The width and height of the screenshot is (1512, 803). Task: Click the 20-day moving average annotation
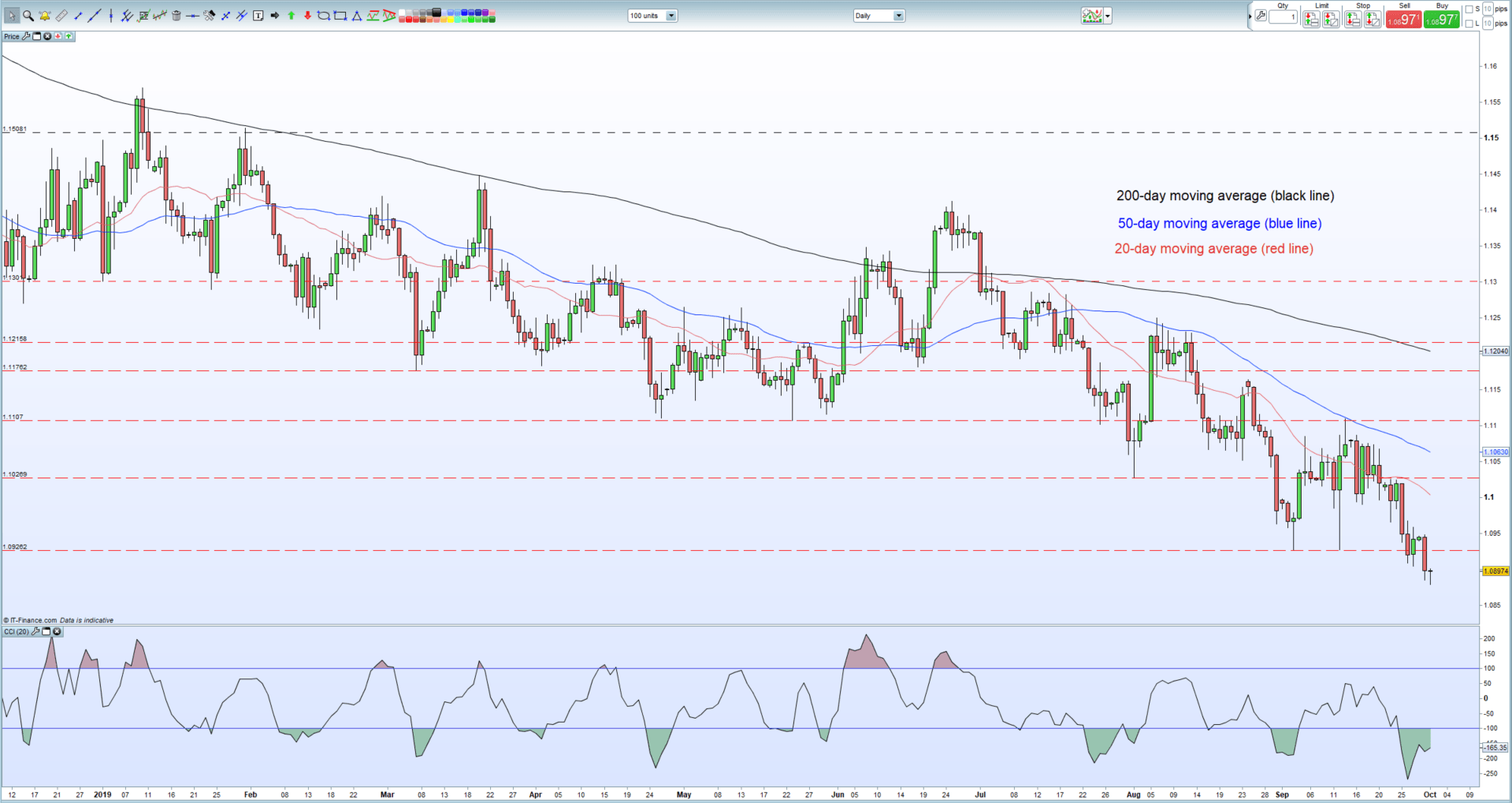coord(1213,248)
